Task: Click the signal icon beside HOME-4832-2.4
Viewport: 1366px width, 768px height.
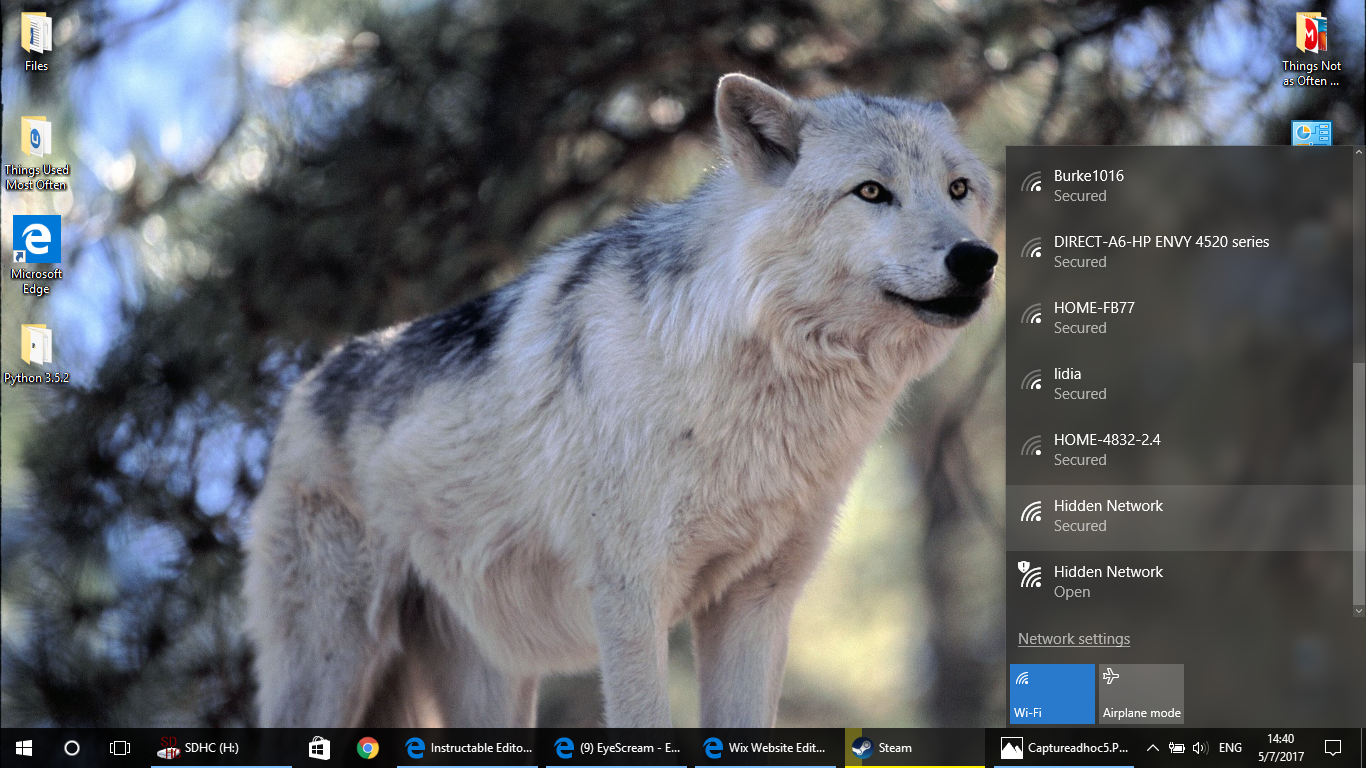Action: point(1031,445)
